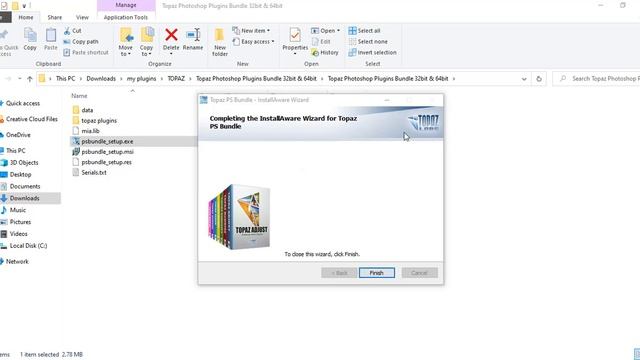Open History in the ribbon

point(325,53)
